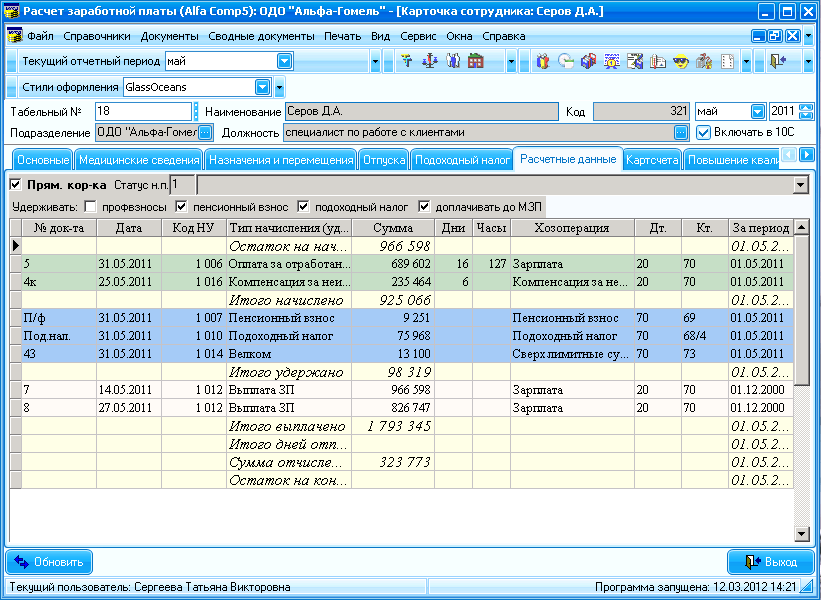Click the open book toolbar icon
821x600 pixels.
(658, 61)
